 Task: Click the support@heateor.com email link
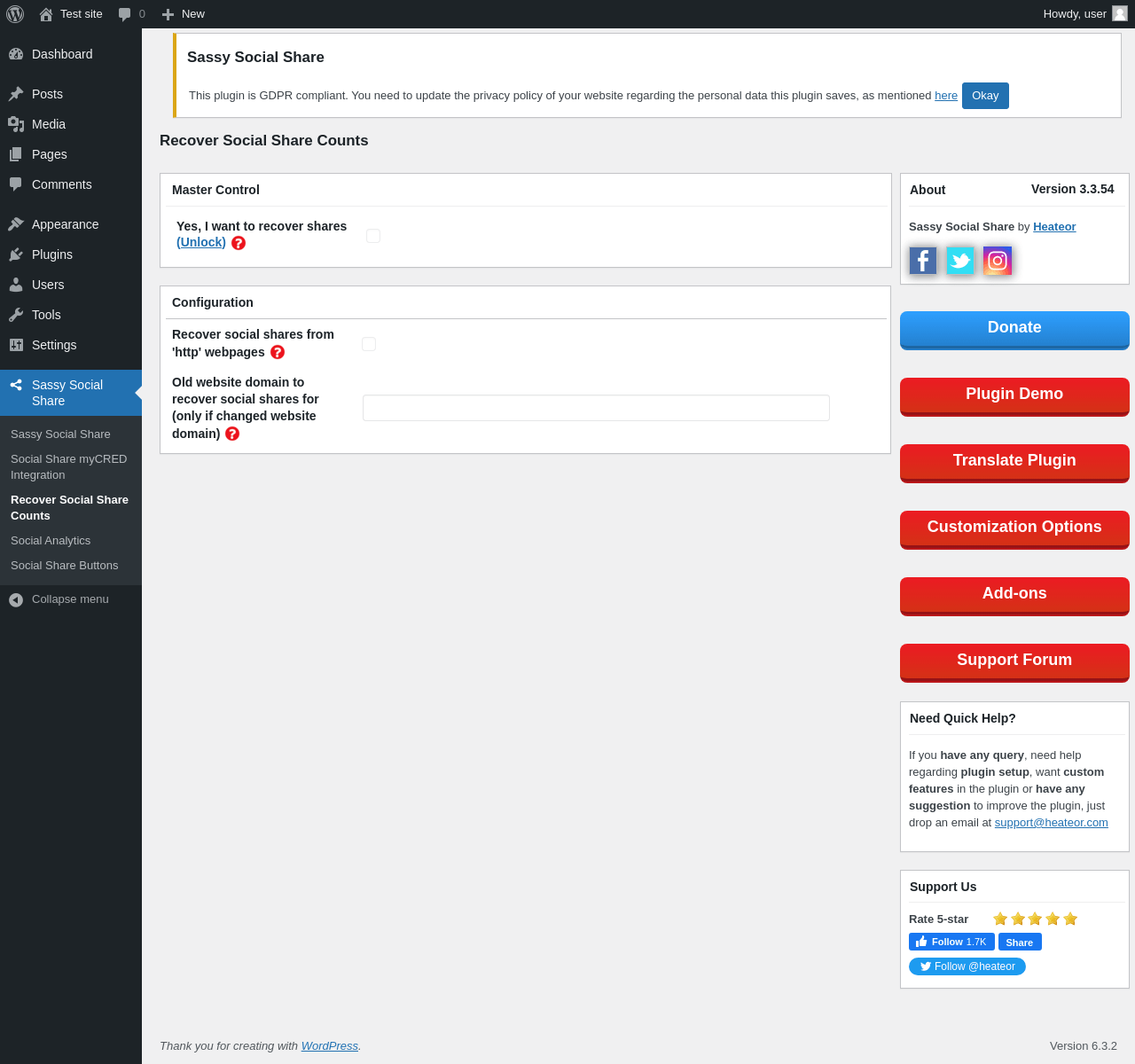tap(1052, 823)
